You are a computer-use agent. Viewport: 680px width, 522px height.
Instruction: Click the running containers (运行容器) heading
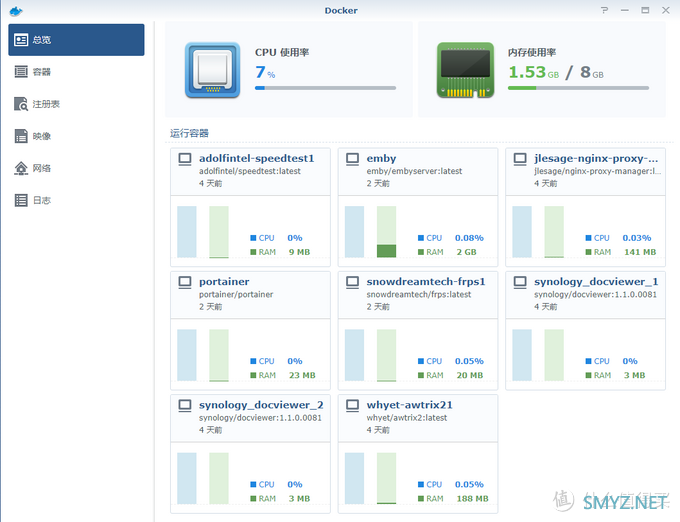[x=189, y=133]
